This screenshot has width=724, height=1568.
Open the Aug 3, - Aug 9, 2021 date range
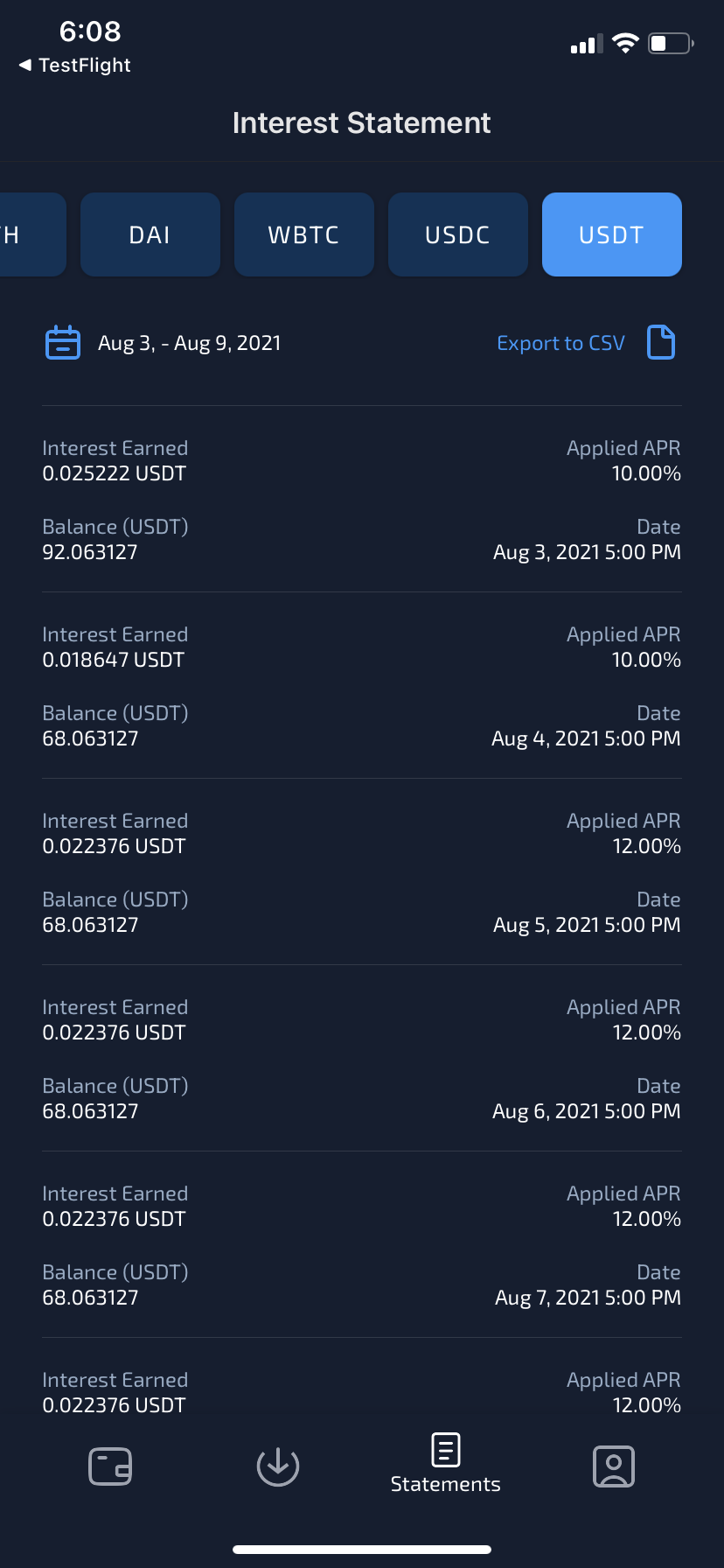pyautogui.click(x=189, y=343)
